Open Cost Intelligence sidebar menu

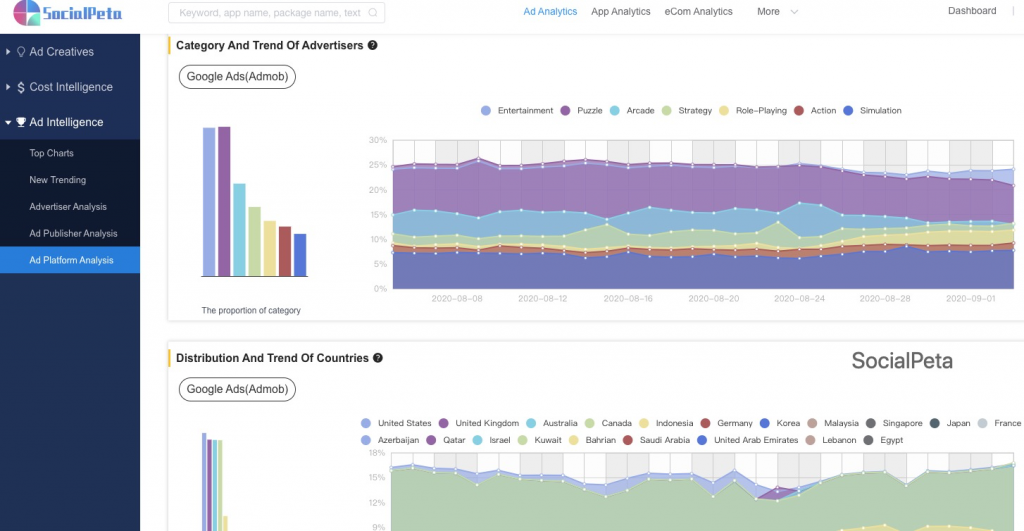(x=70, y=87)
